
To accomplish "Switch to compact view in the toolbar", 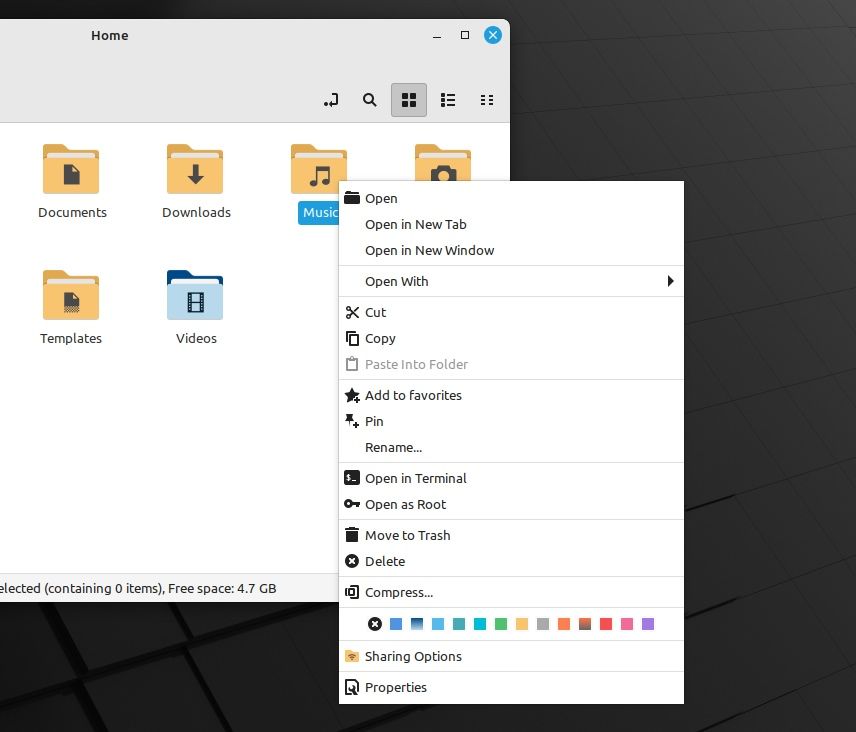I will pos(487,100).
